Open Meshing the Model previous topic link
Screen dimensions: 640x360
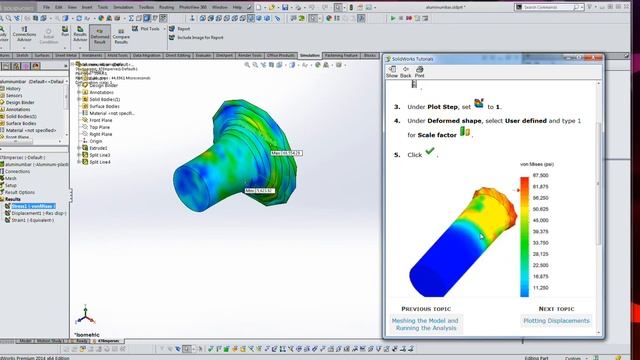tap(425, 324)
